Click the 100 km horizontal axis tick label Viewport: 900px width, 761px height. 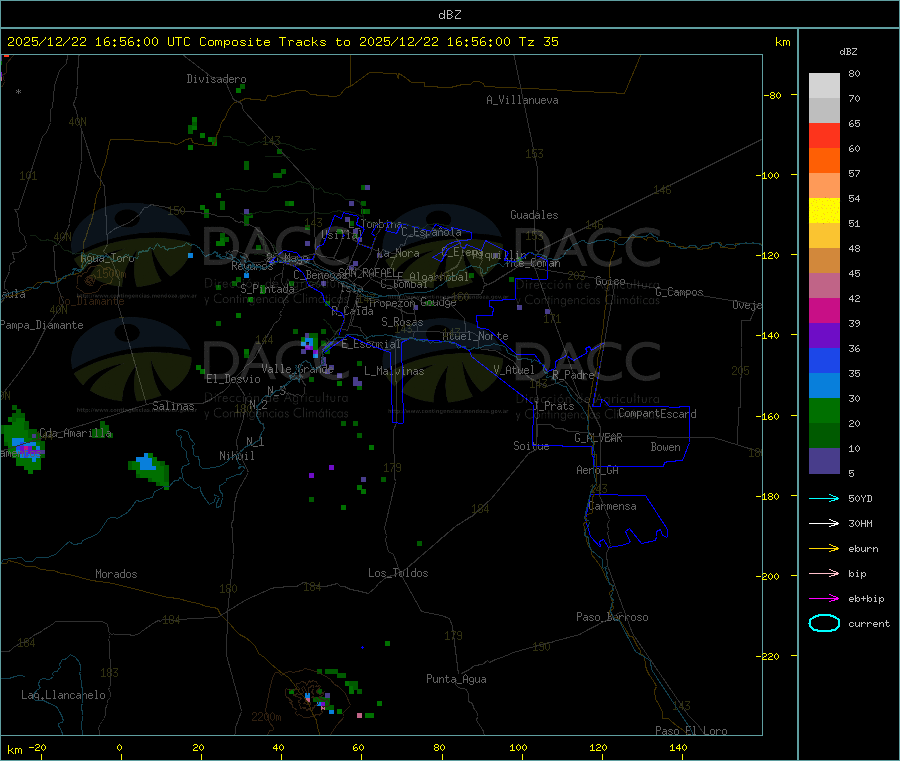coord(518,748)
